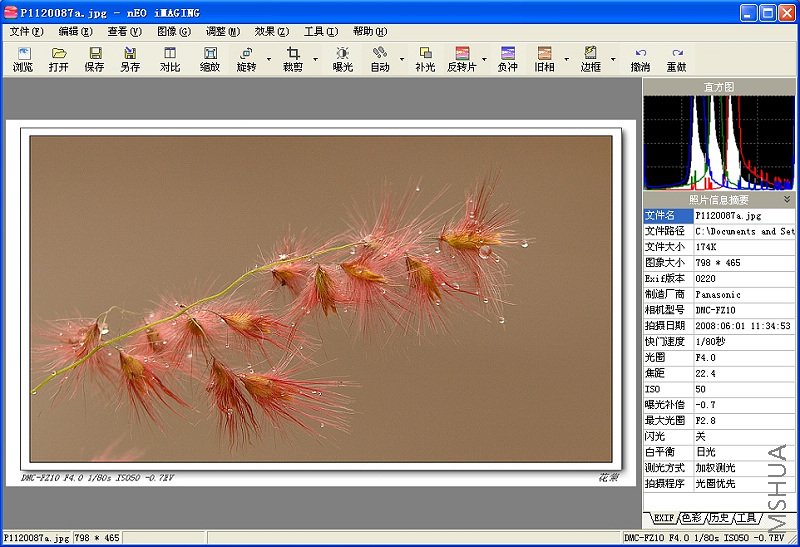800x547 pixels.
Task: Collapse the 照片信息摘要 panel chevron
Action: (787, 200)
